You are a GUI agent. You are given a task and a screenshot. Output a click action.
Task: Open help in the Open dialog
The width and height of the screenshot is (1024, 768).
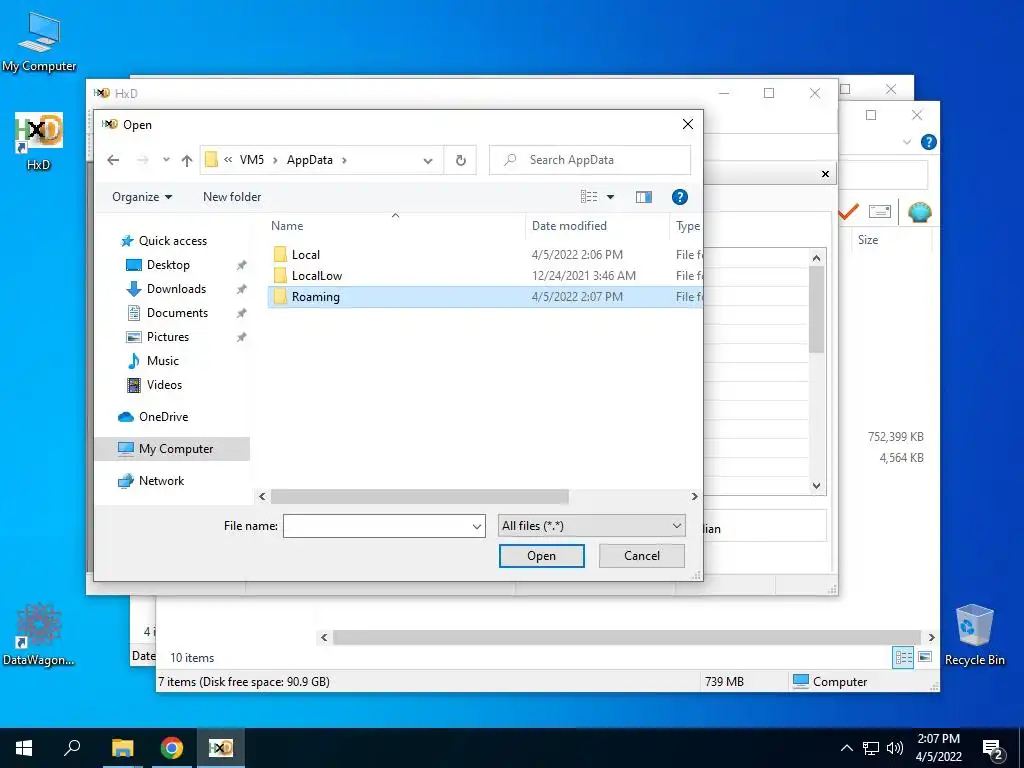point(679,197)
